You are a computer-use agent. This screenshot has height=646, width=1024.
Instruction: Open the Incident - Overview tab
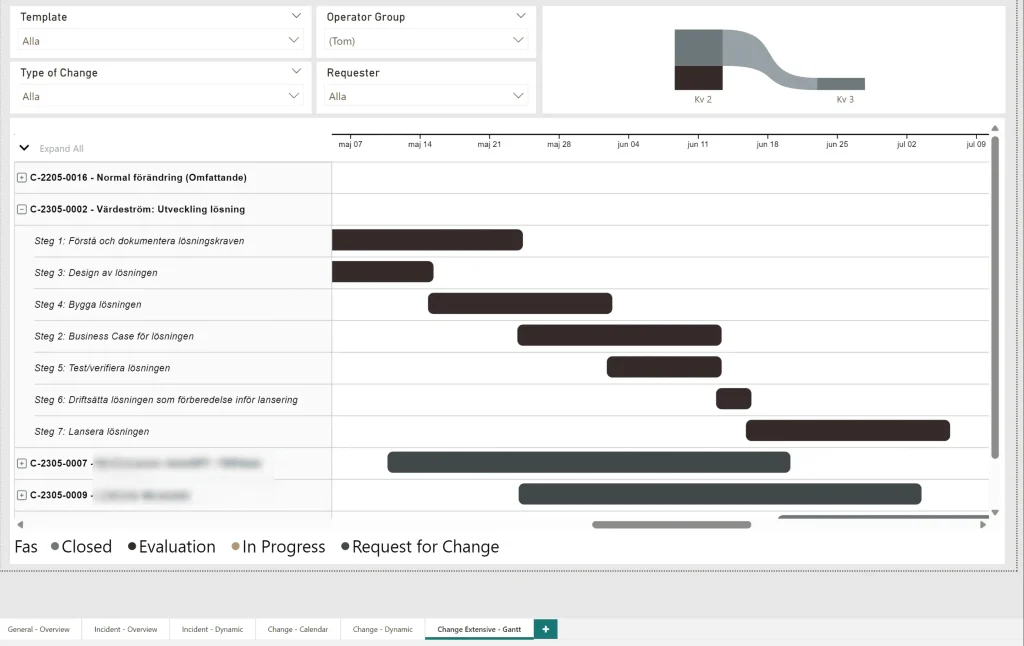tap(126, 630)
